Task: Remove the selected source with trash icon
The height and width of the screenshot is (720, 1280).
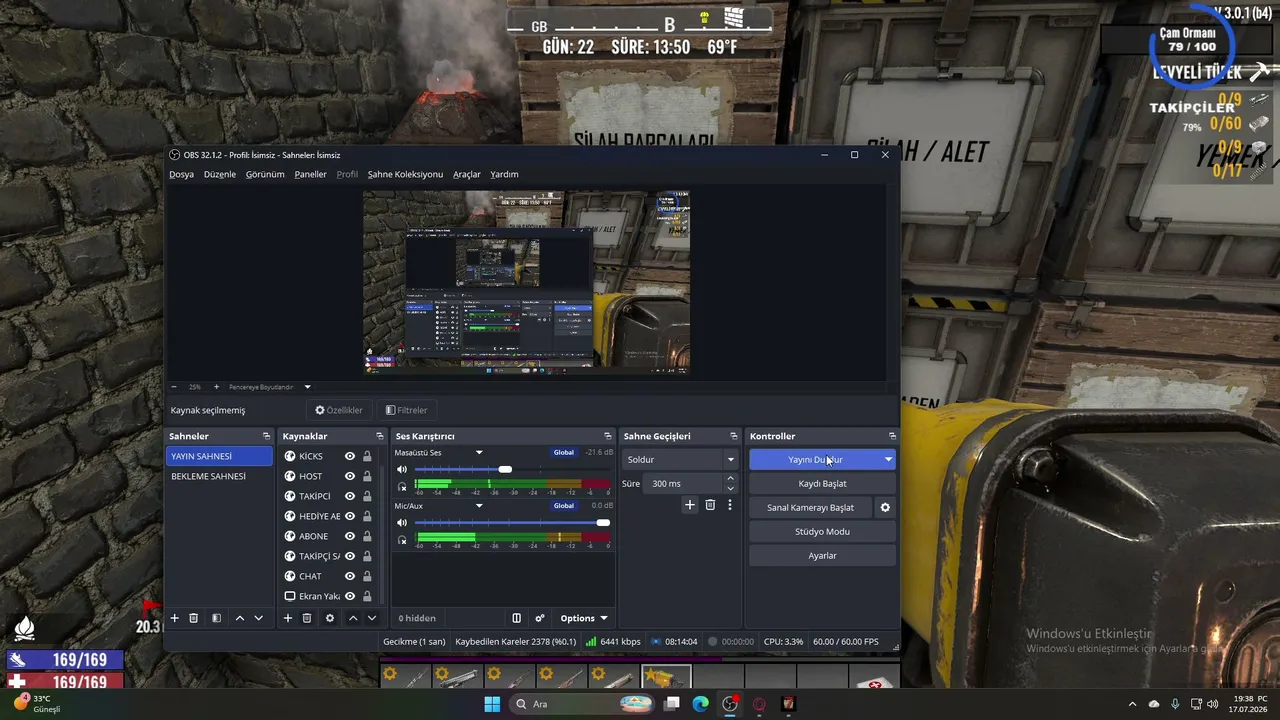Action: tap(307, 618)
